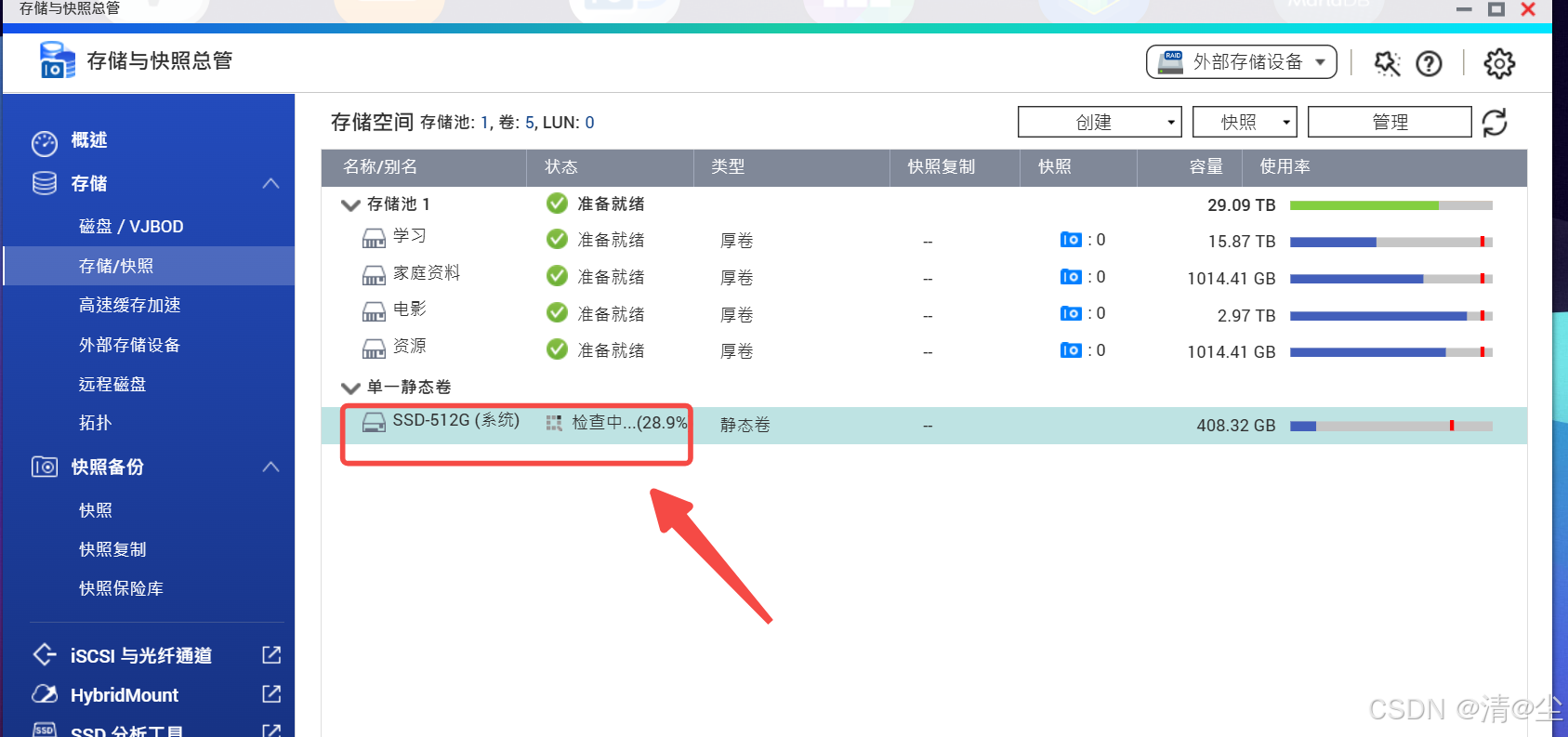Click the HybridMount sidebar link

[x=125, y=695]
